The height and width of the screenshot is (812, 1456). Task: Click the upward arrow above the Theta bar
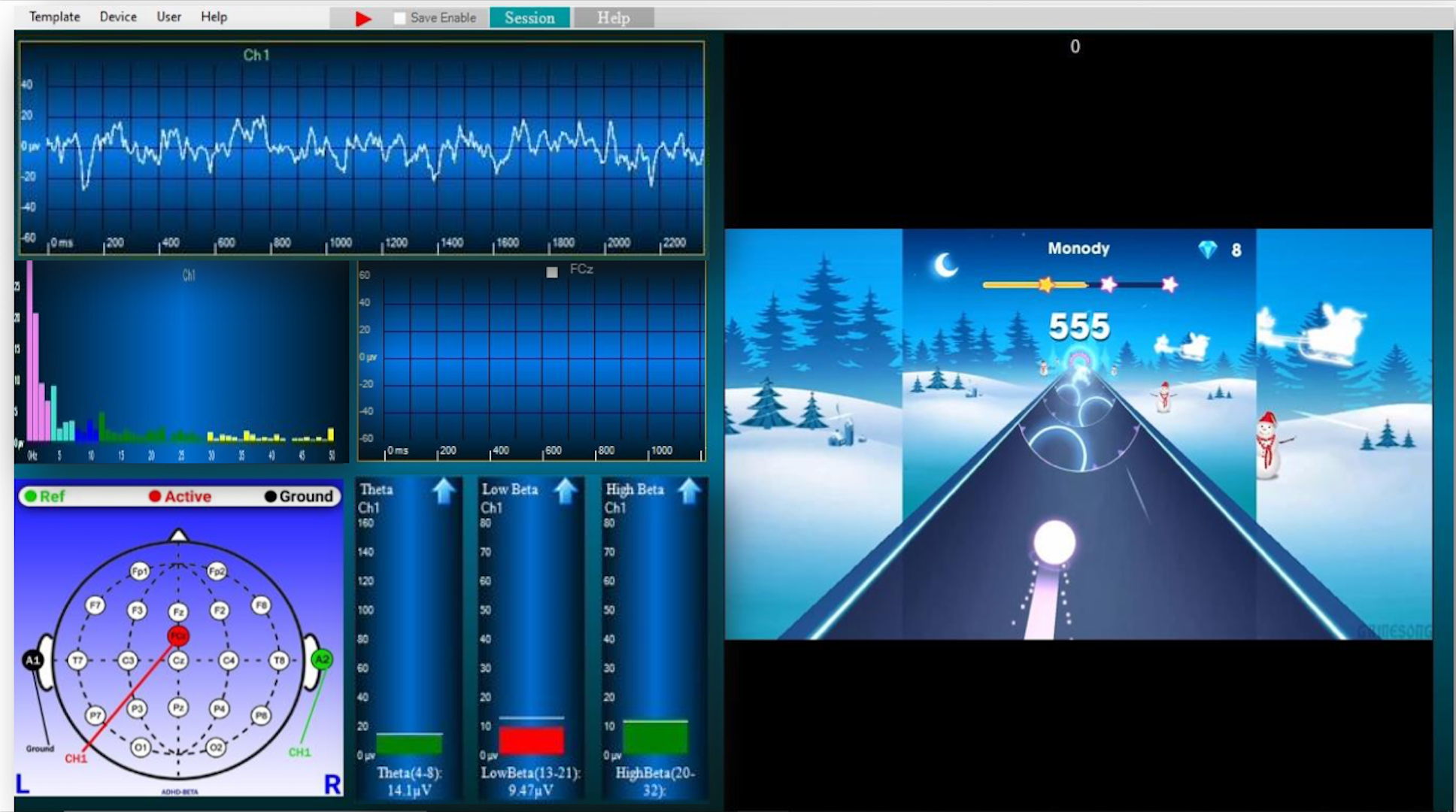(442, 492)
